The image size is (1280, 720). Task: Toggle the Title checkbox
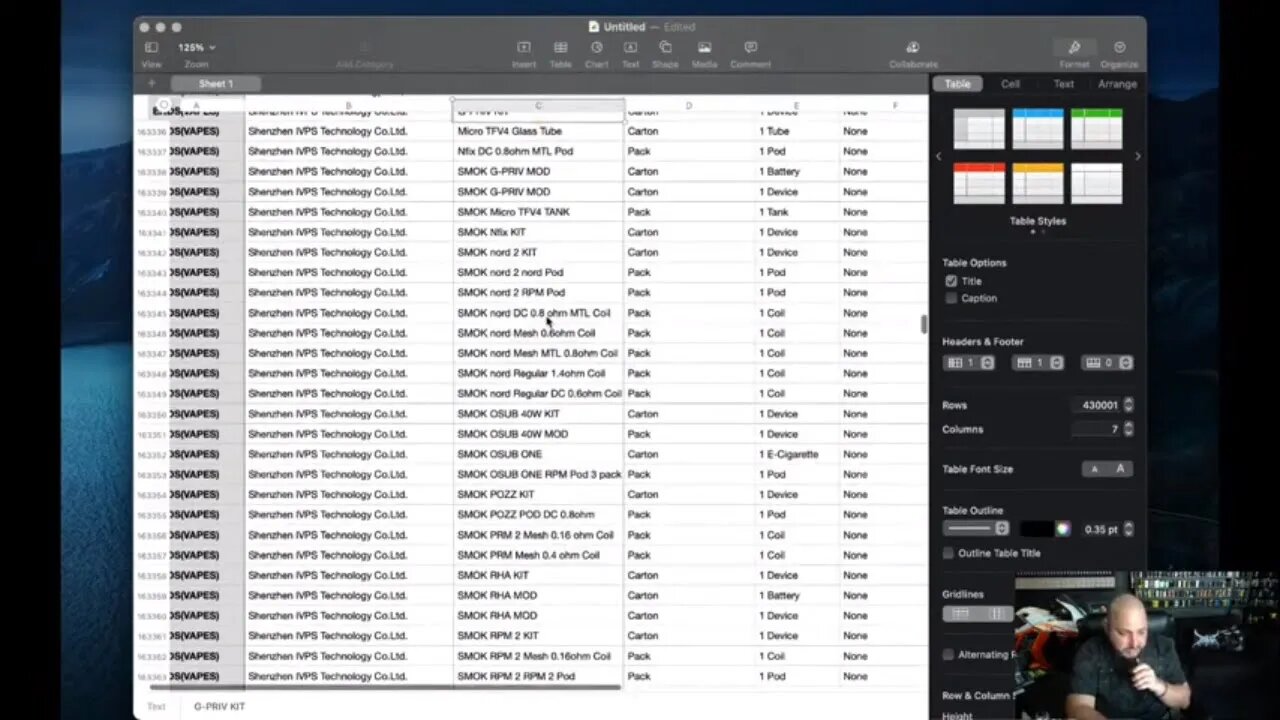click(x=951, y=281)
